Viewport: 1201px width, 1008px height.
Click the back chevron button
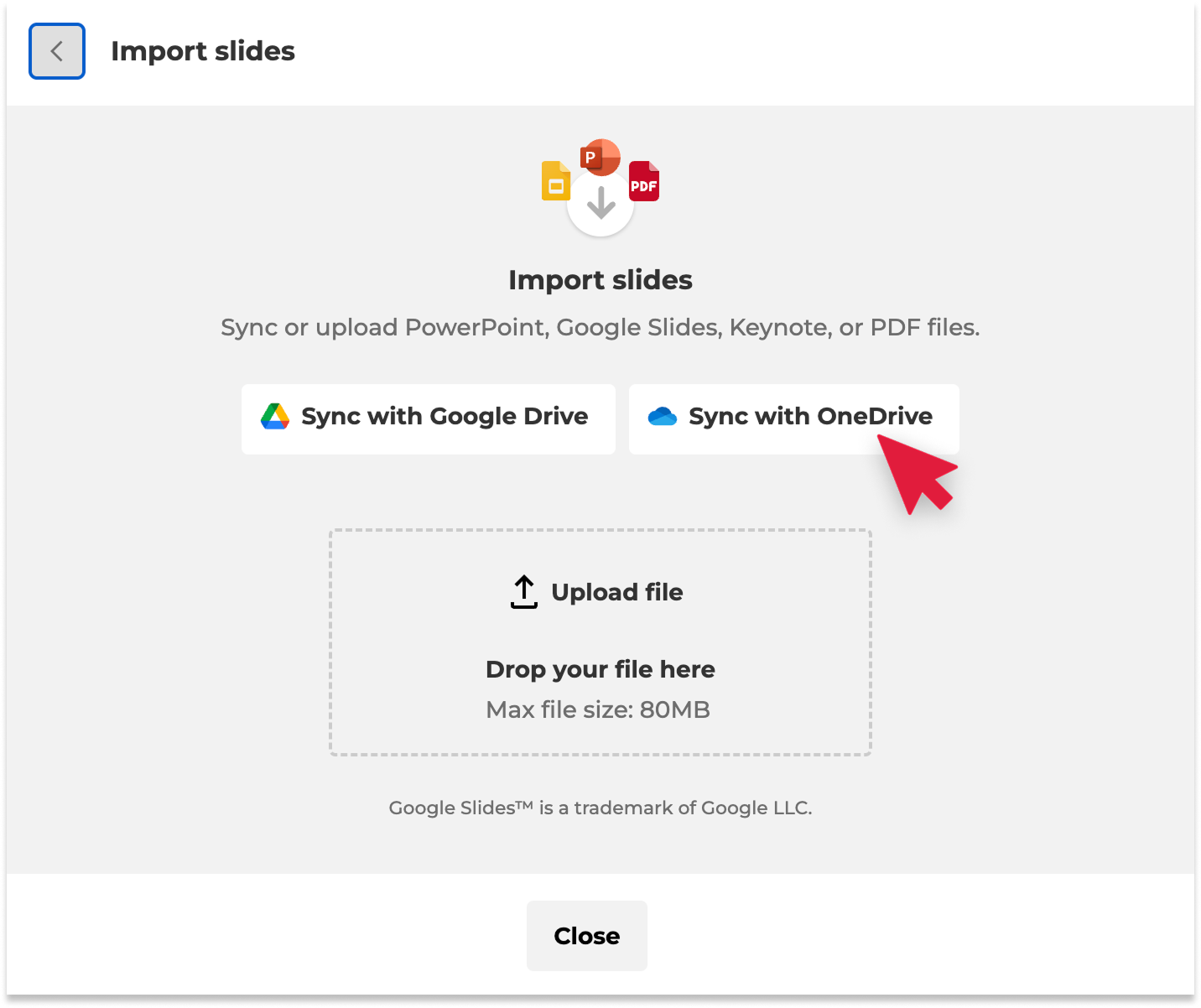(57, 51)
